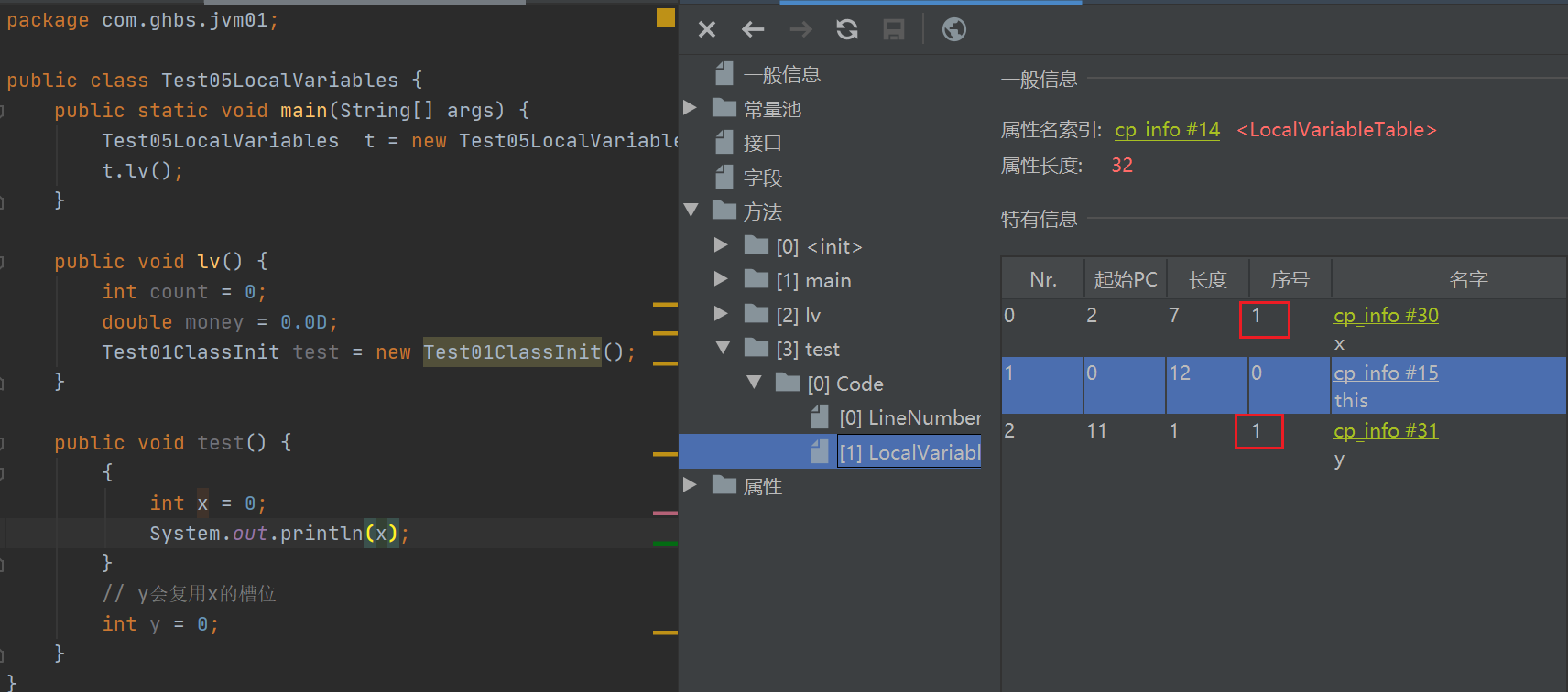
Task: Click the attribute length value 32
Action: pyautogui.click(x=1122, y=166)
